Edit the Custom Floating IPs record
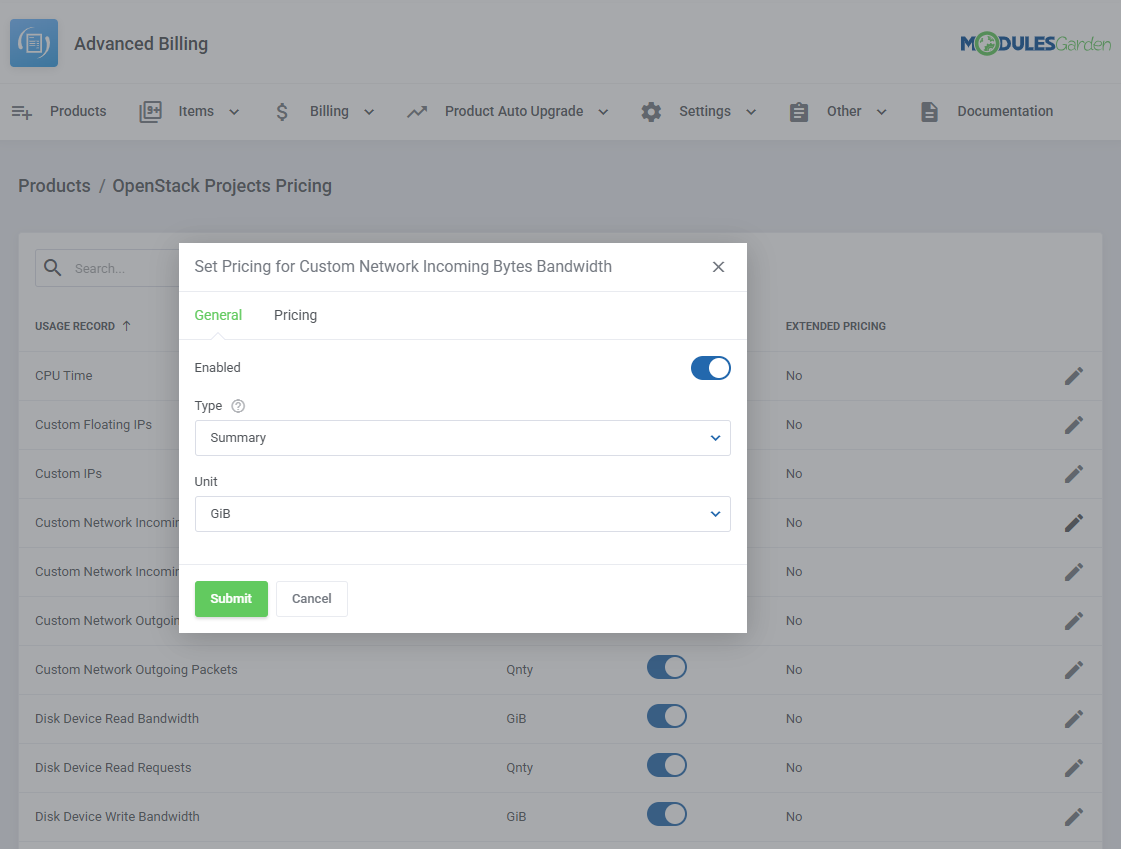The image size is (1121, 849). point(1073,424)
